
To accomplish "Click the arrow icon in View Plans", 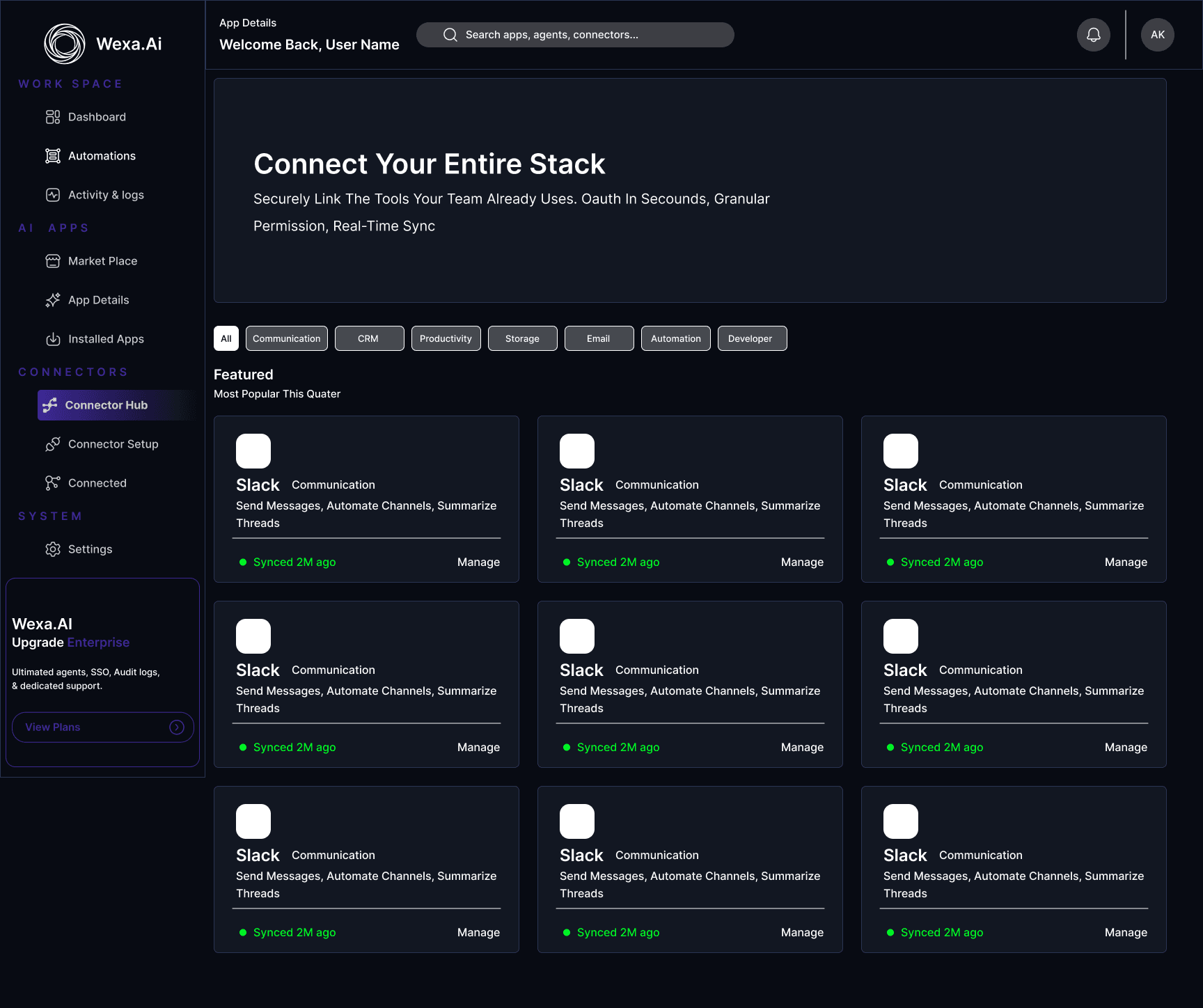I will coord(177,727).
